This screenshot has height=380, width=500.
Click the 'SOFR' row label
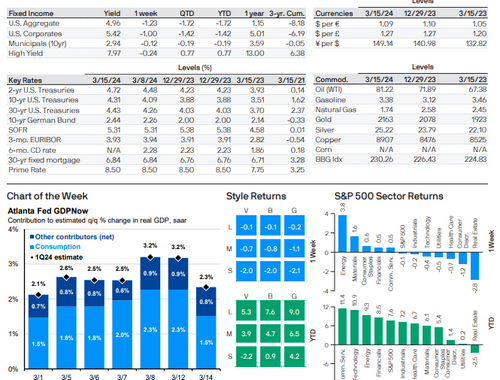18,130
